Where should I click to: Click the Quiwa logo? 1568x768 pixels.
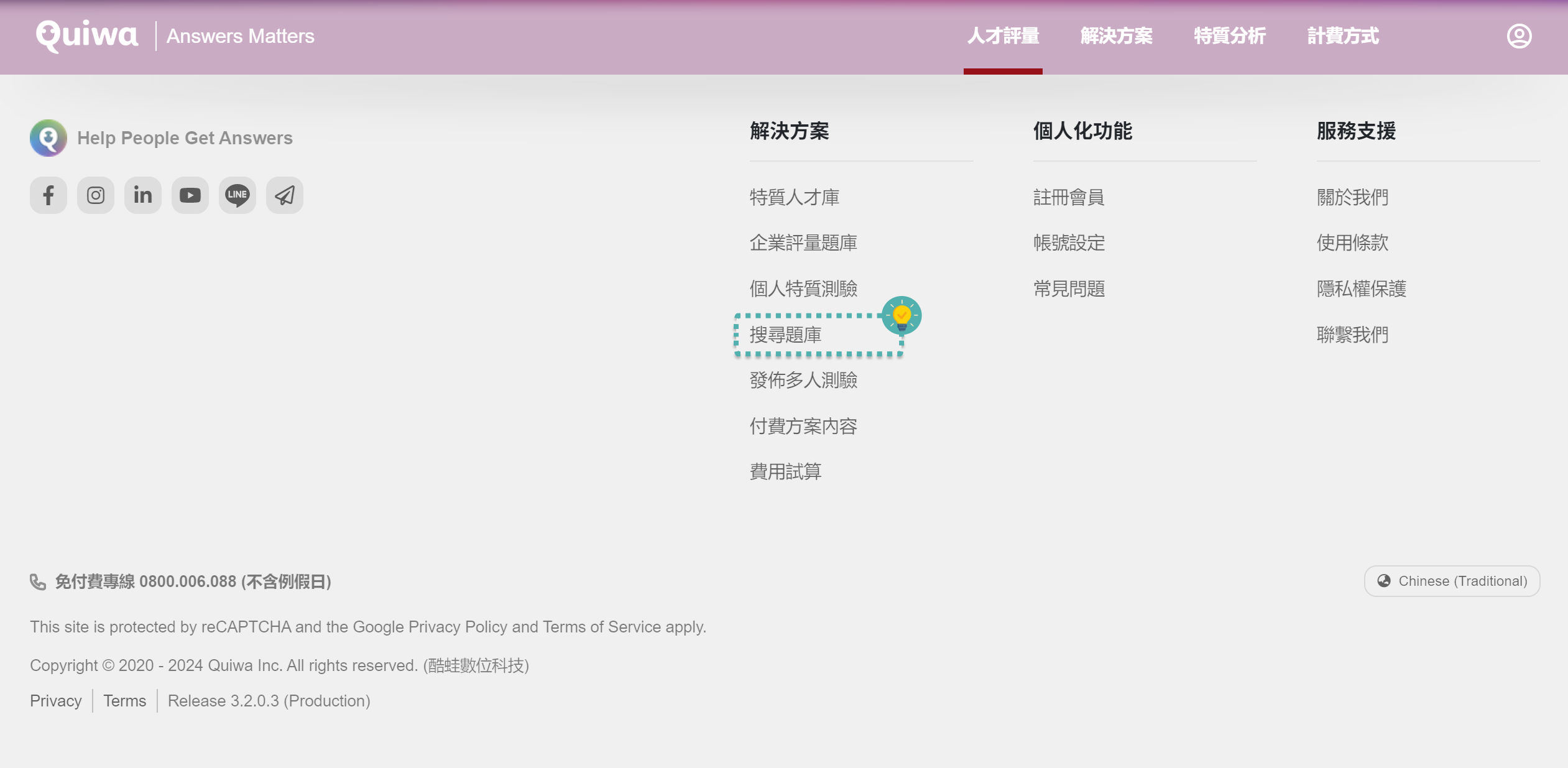click(86, 35)
